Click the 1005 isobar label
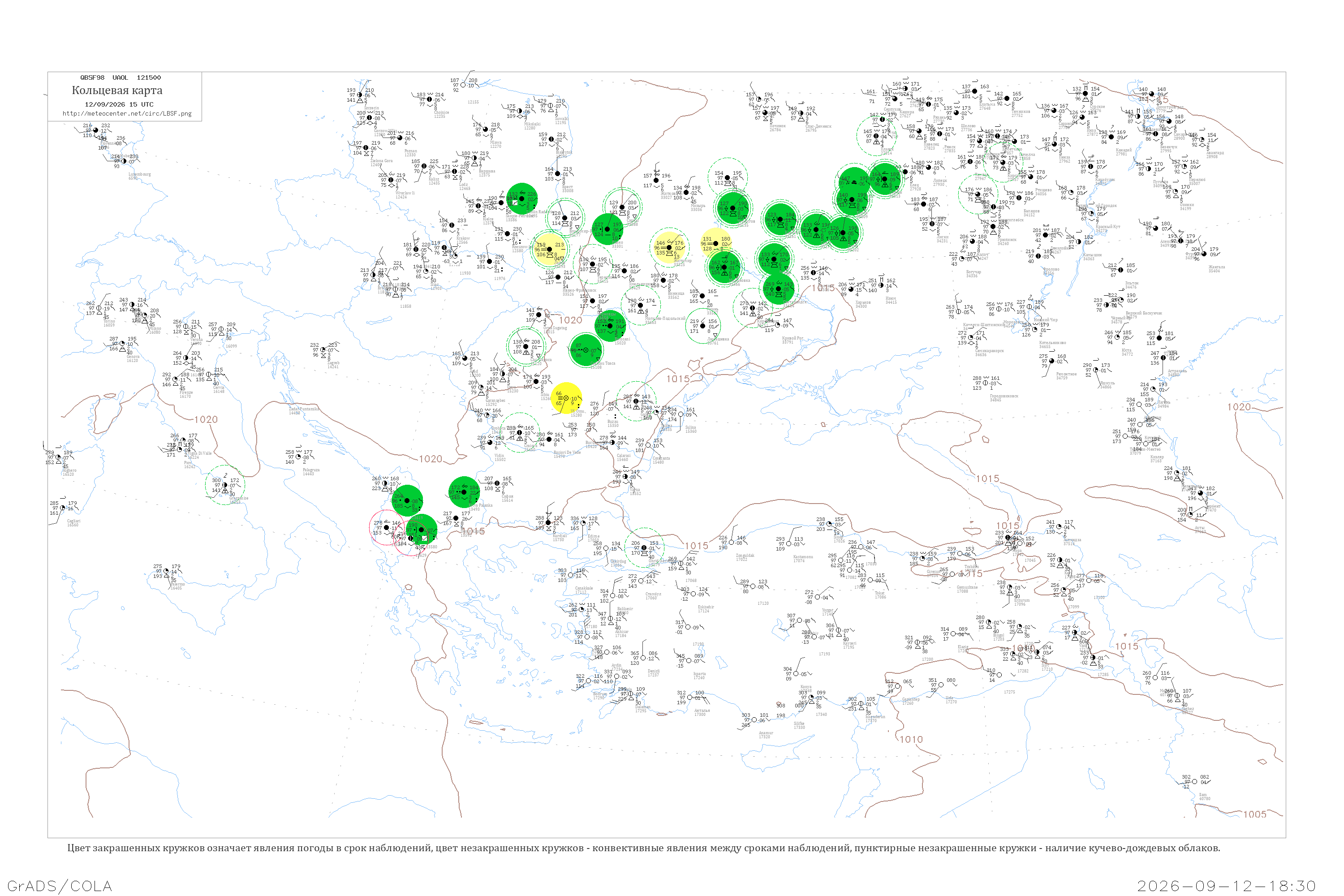The height and width of the screenshot is (896, 1344). 1255,814
